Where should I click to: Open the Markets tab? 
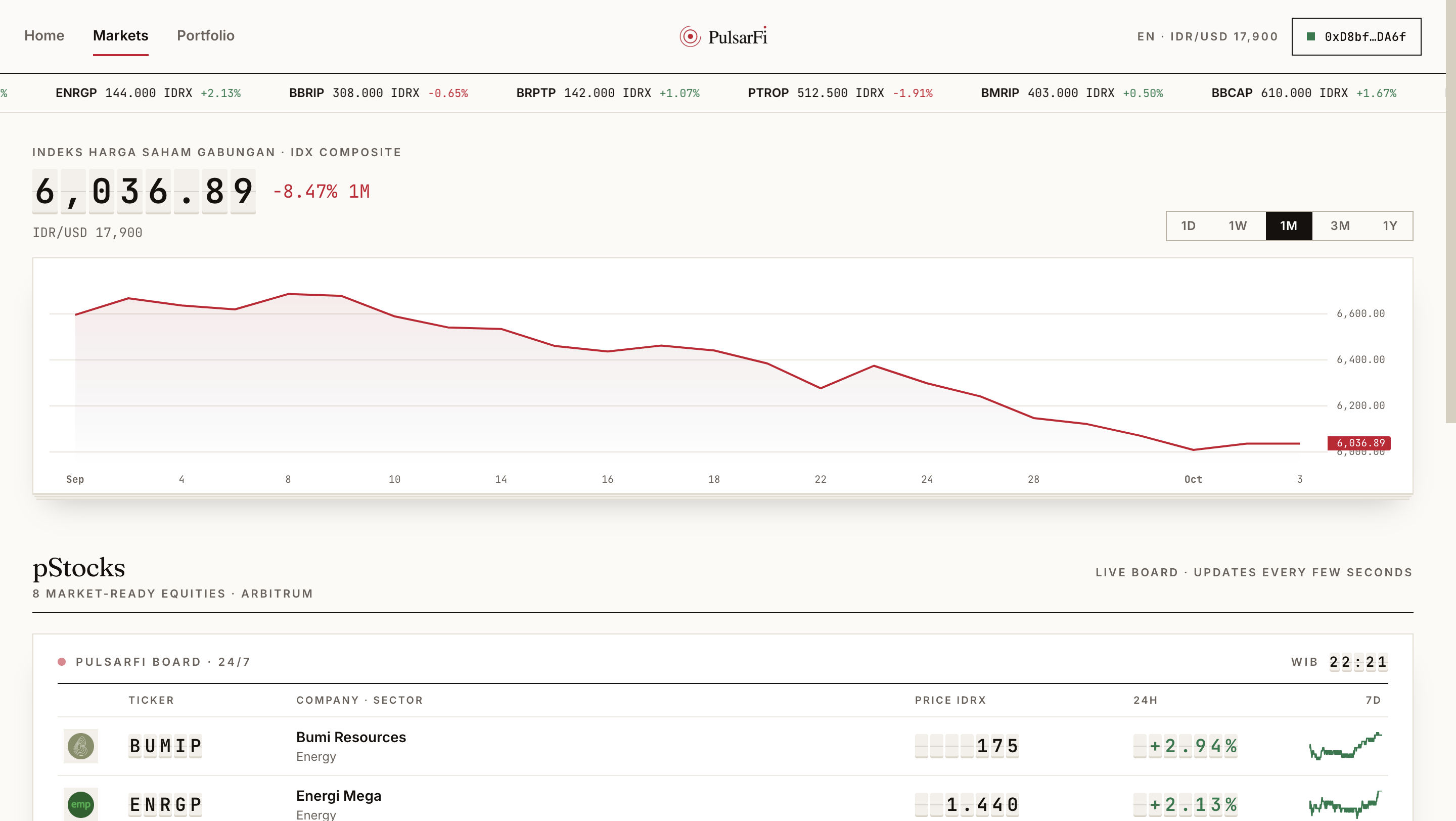[x=120, y=35]
